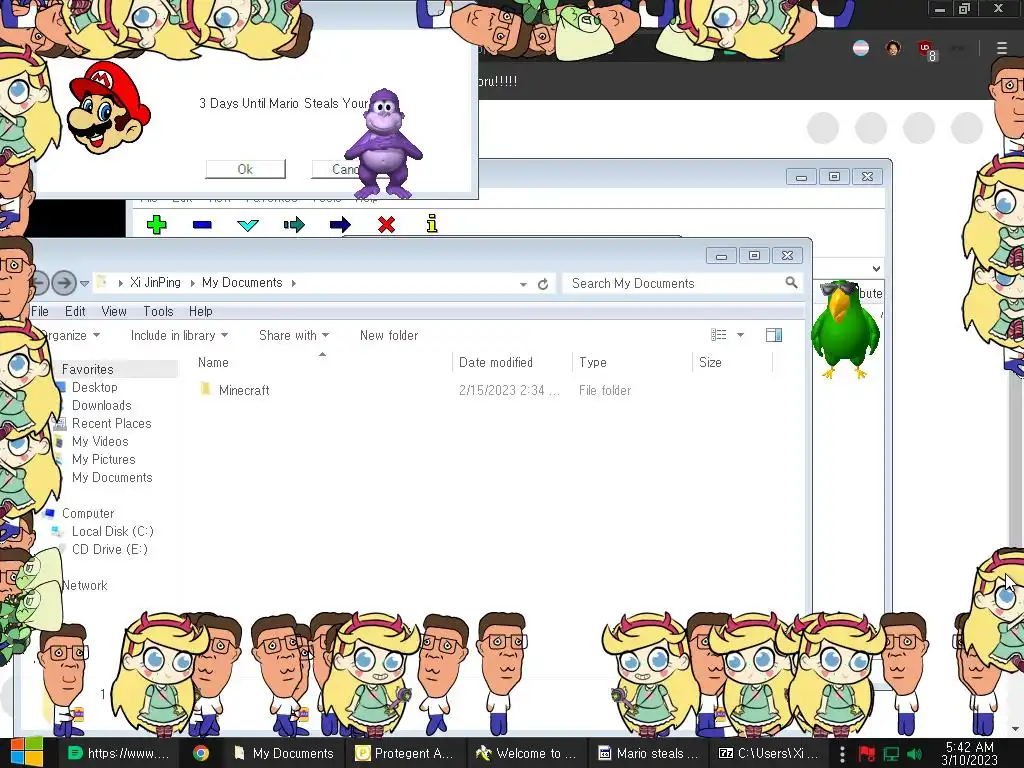This screenshot has width=1024, height=768.
Task: Switch to Mario steals ... taskbar window
Action: click(648, 753)
